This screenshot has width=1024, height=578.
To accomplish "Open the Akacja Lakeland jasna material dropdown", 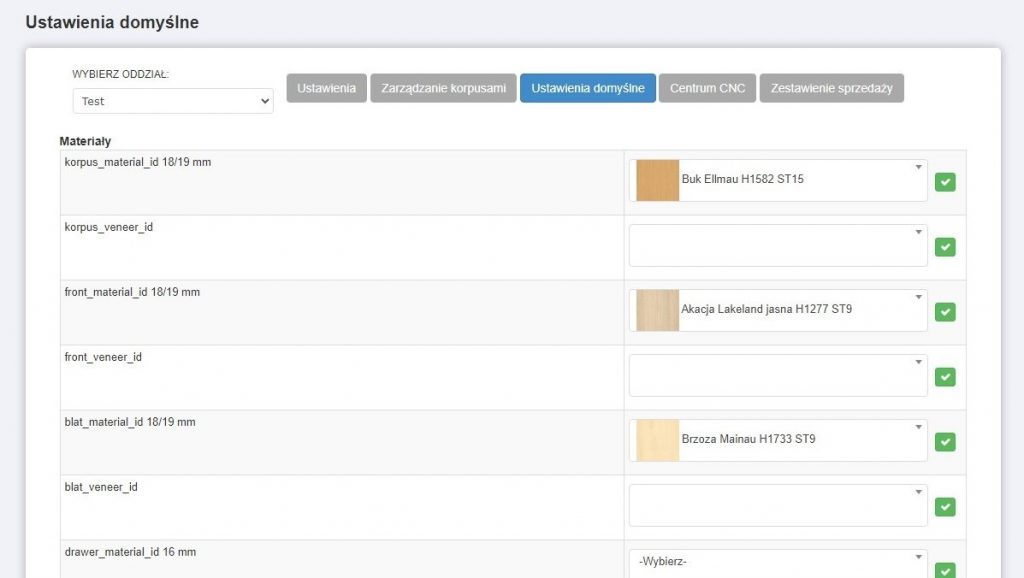I will (x=778, y=310).
